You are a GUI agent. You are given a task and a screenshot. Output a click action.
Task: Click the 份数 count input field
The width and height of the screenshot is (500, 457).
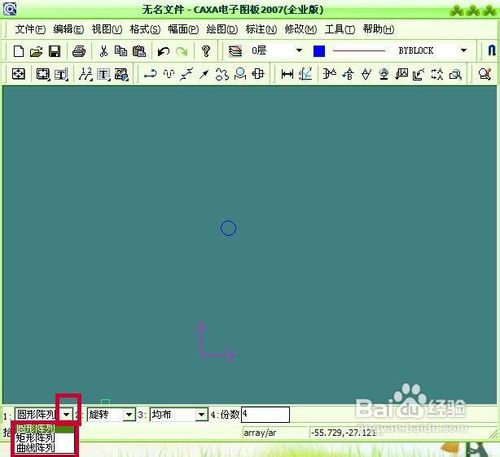[265, 414]
